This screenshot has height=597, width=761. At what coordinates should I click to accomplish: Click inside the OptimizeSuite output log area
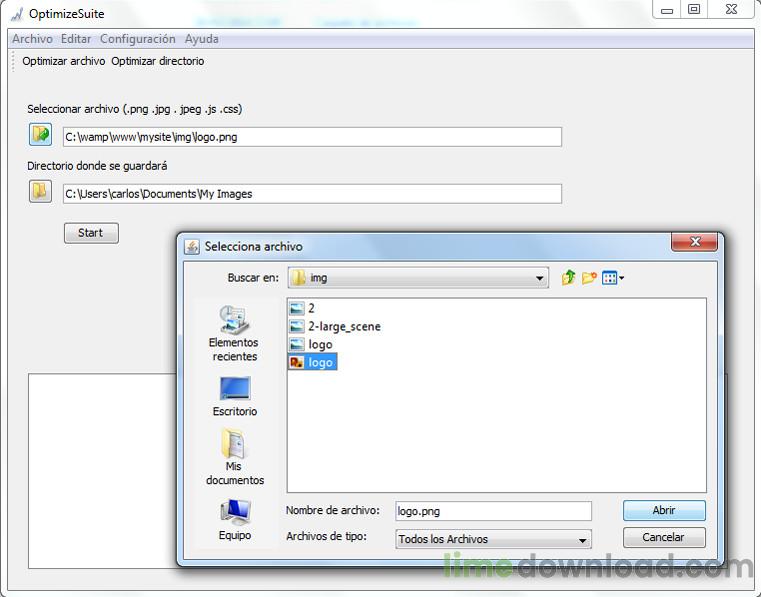[102, 471]
